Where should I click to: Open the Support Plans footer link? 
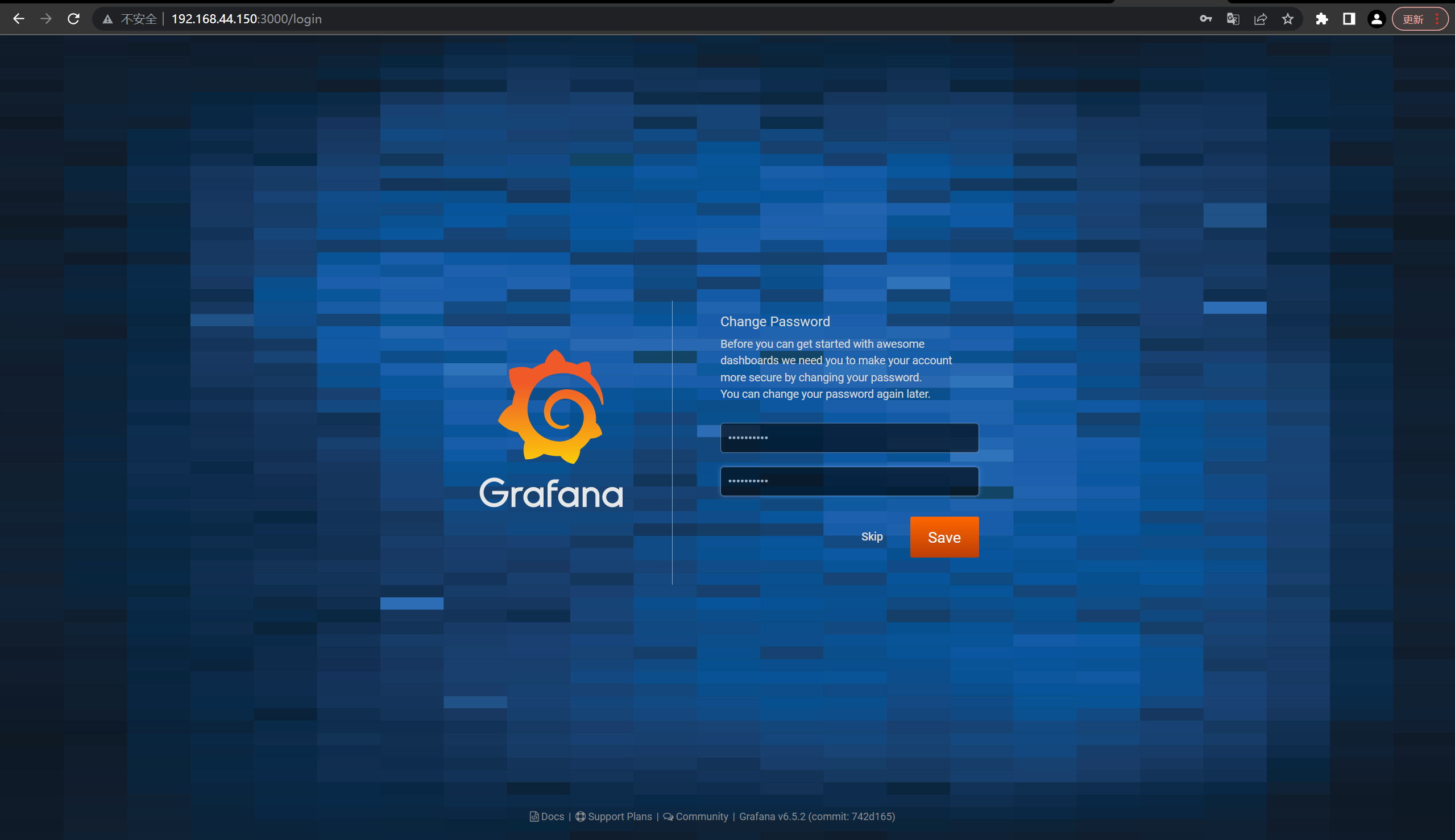tap(619, 816)
